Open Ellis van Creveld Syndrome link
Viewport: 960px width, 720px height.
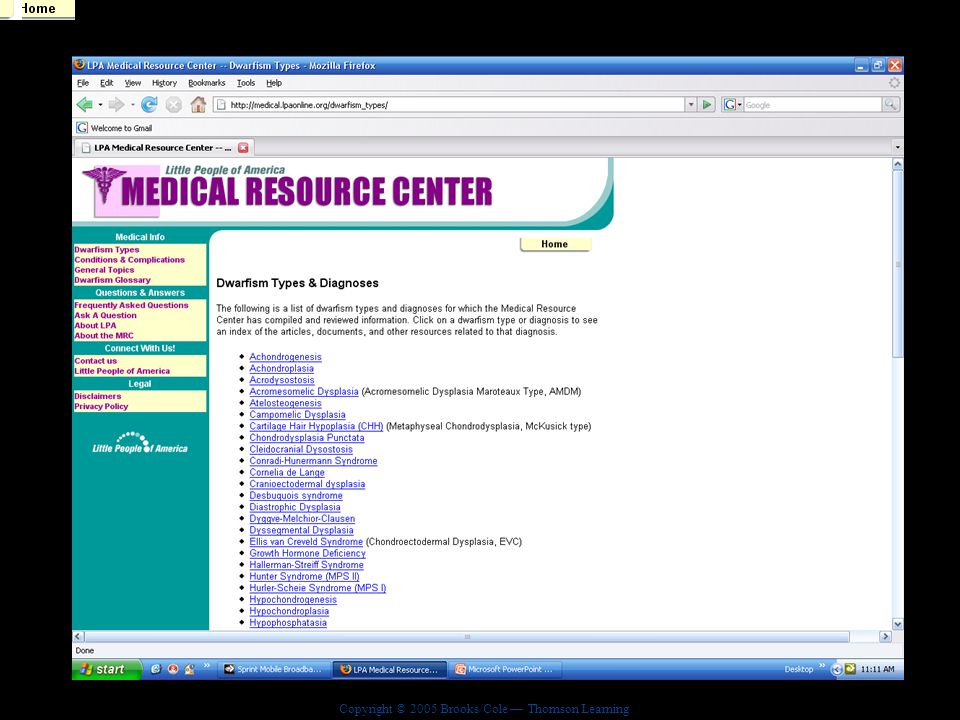click(x=306, y=542)
